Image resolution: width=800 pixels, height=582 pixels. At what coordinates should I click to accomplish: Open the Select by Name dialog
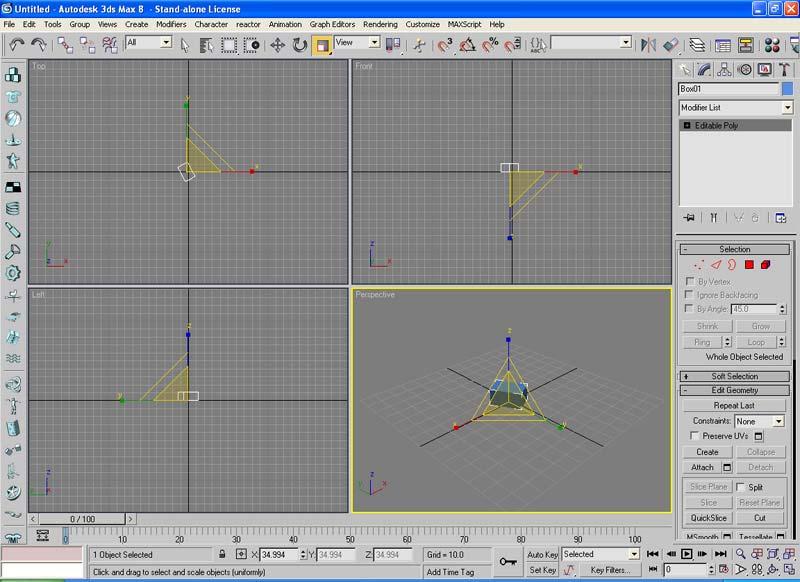pyautogui.click(x=207, y=45)
